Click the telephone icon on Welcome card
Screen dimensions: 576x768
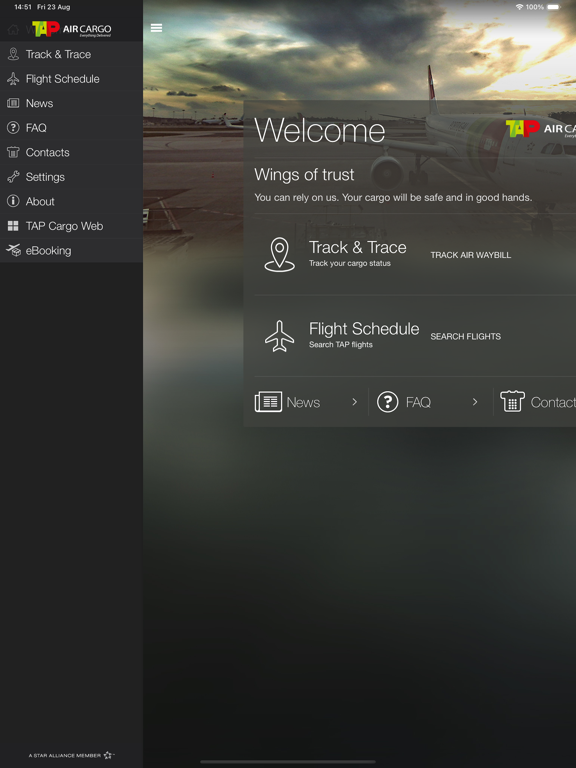click(512, 401)
